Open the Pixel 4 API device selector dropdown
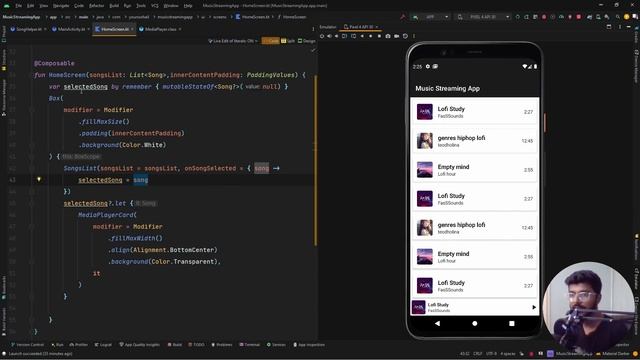 484,17
